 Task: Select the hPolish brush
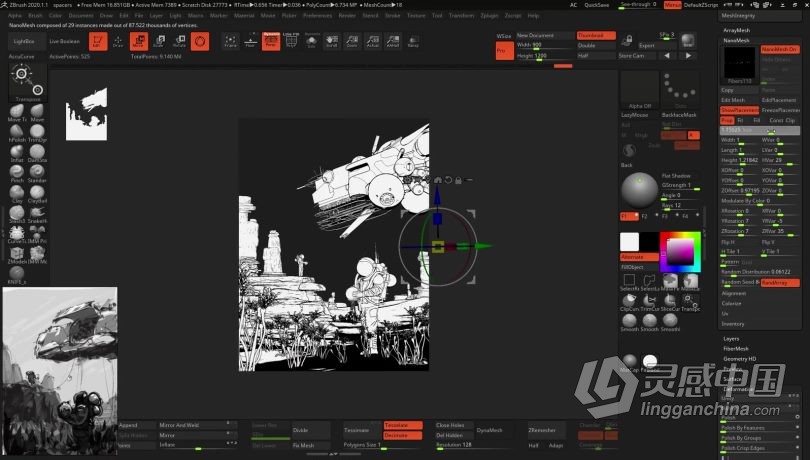17,133
